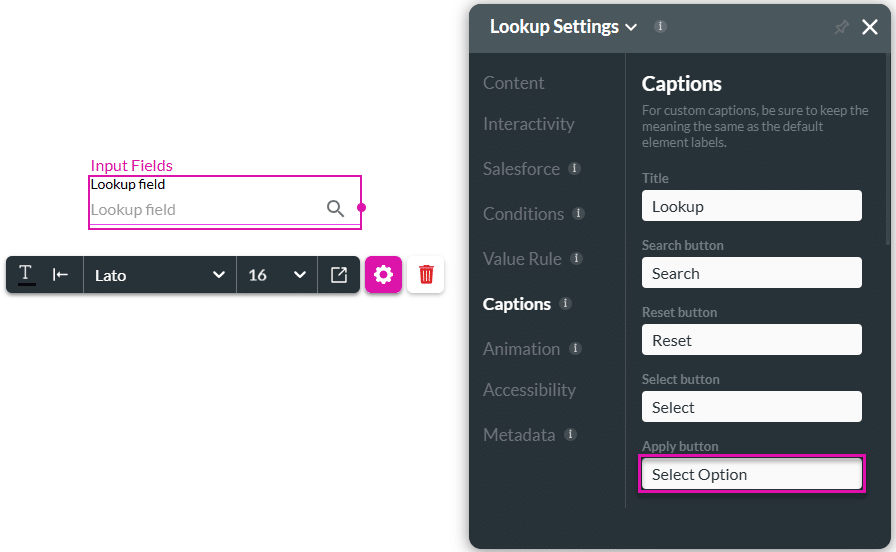Viewport: 896px width, 552px height.
Task: Click the open in new window icon
Action: (339, 275)
